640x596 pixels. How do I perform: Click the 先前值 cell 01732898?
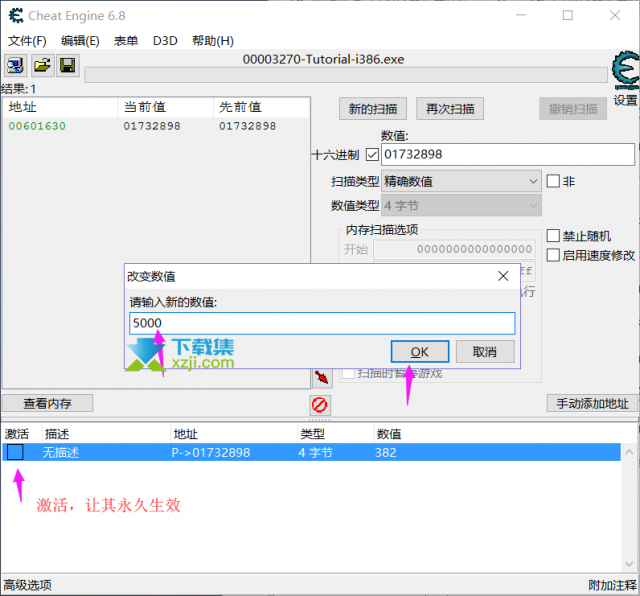tap(247, 126)
